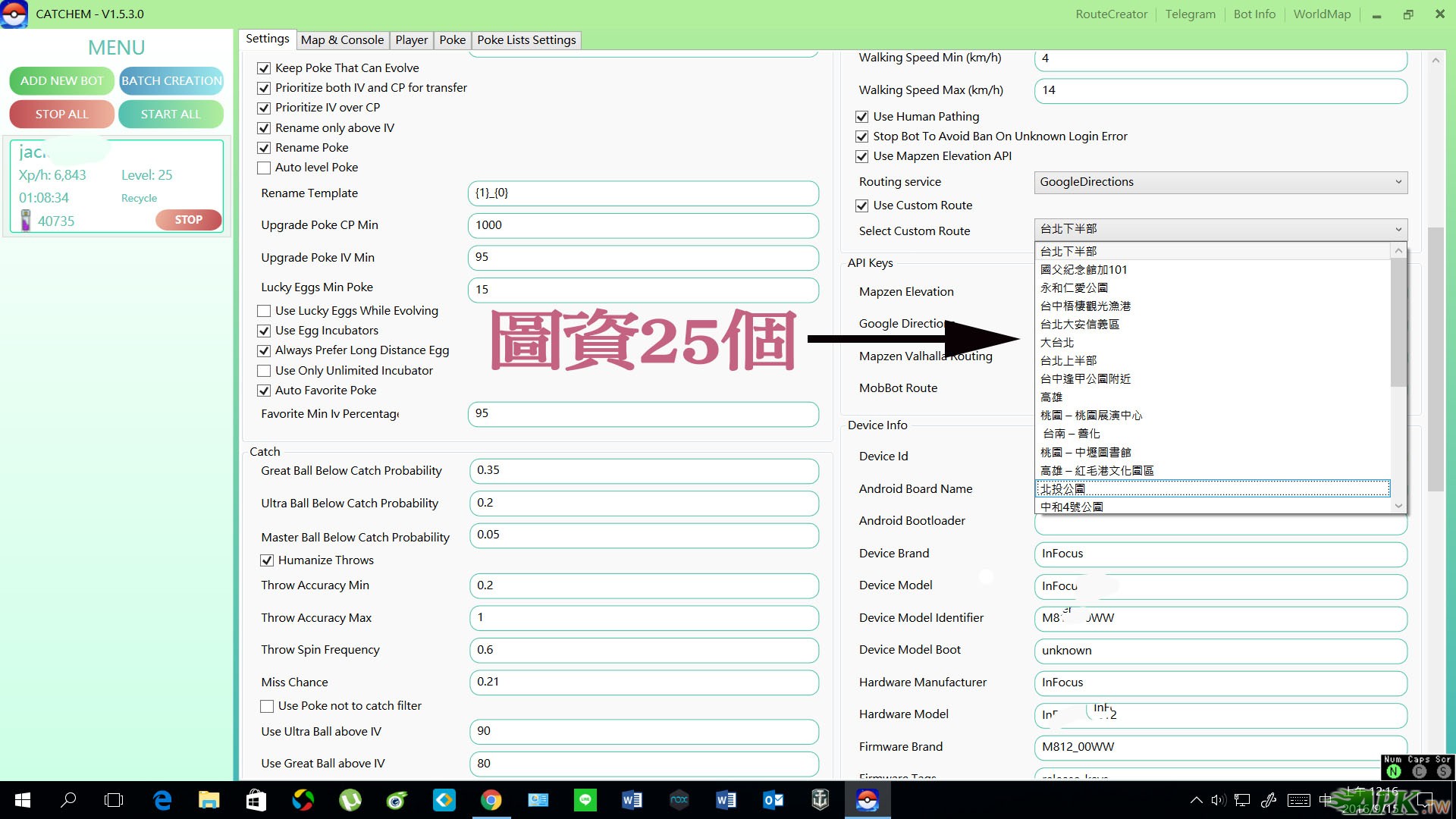Disable Use Human Pathing
This screenshot has height=819, width=1456.
click(862, 117)
